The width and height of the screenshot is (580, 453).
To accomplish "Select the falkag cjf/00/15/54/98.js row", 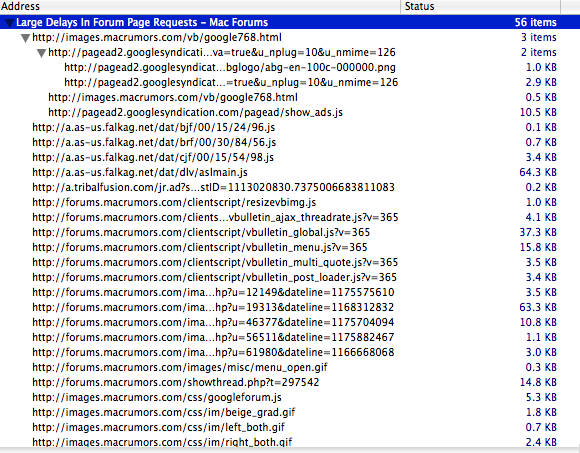I will (290, 157).
